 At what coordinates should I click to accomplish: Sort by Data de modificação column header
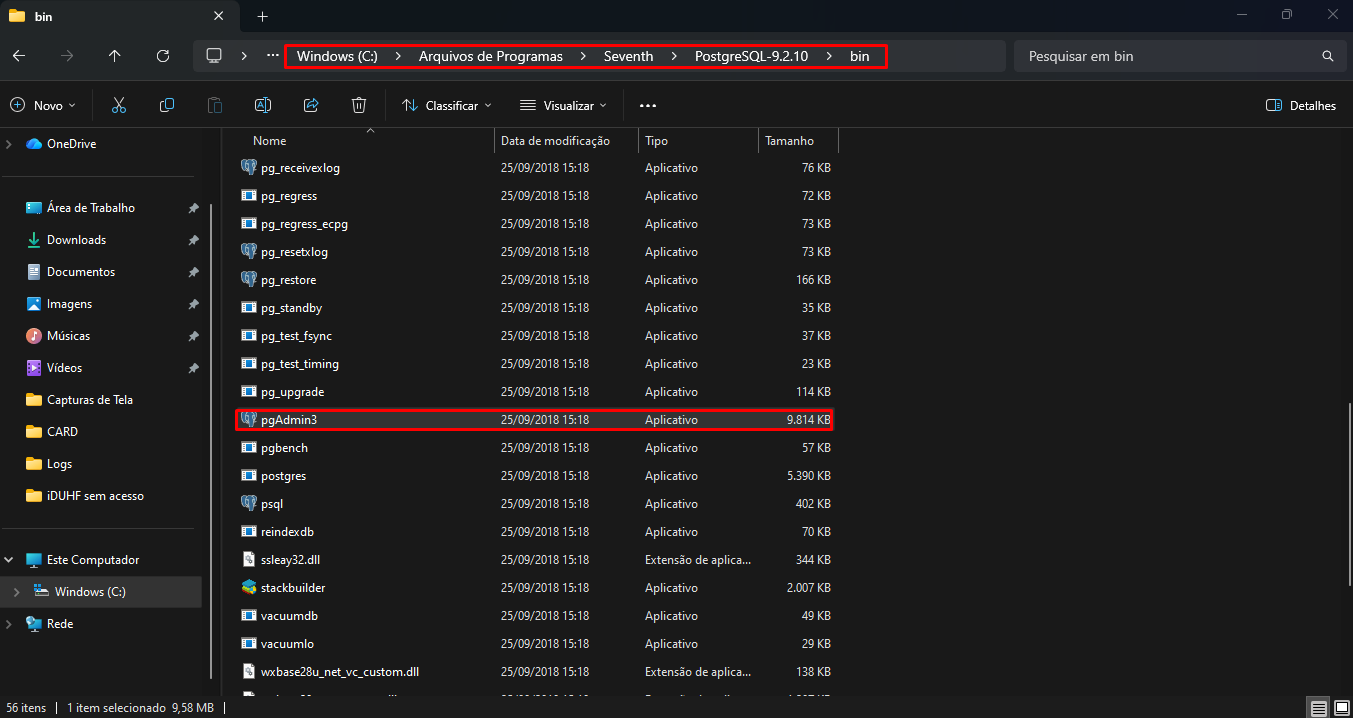[x=555, y=141]
